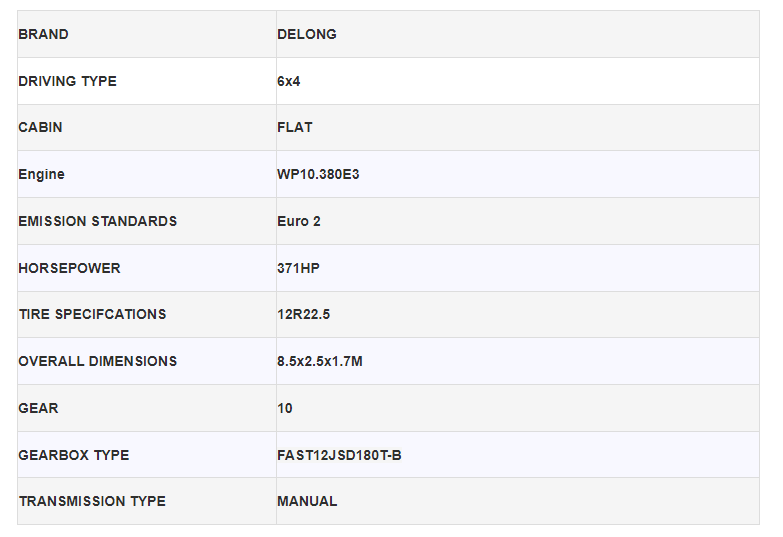Screen dimensions: 783x537
Task: Click the BRAND label cell
Action: [44, 34]
